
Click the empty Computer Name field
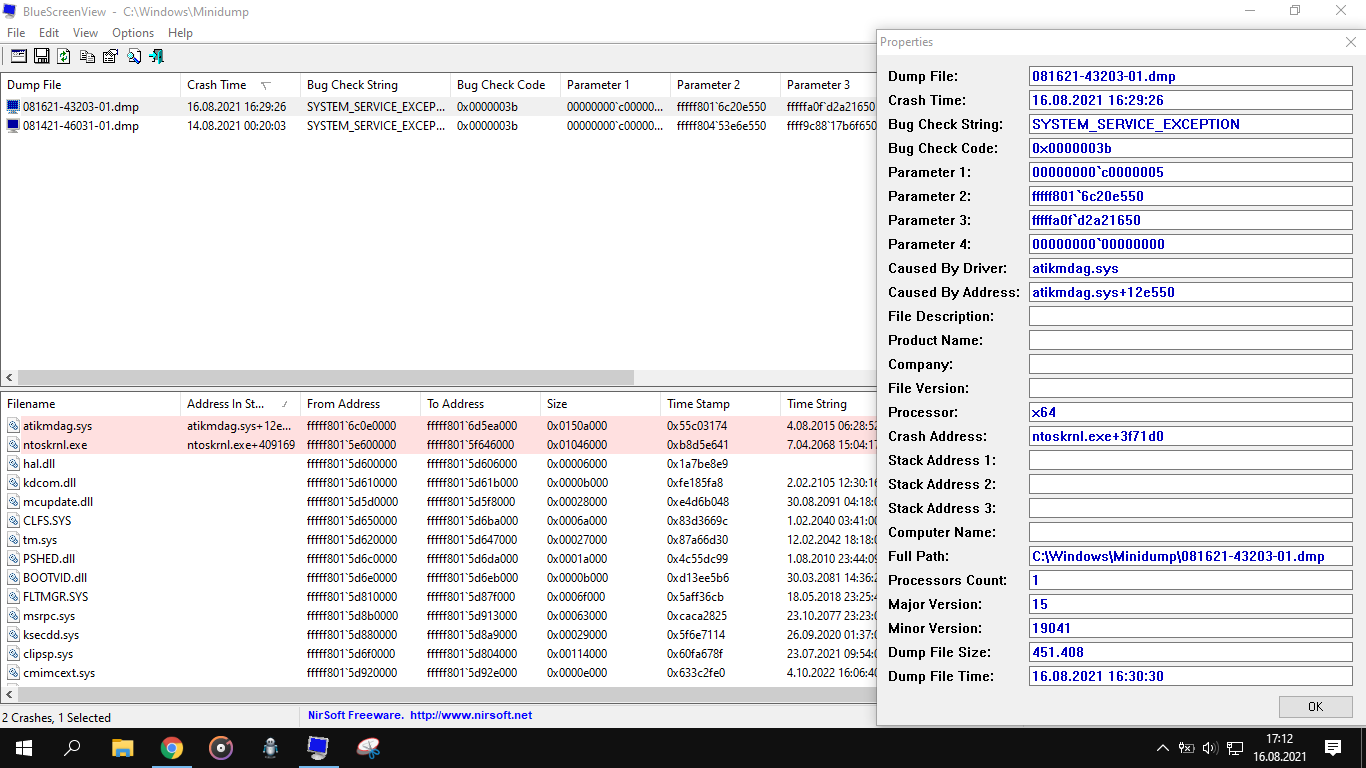1190,532
